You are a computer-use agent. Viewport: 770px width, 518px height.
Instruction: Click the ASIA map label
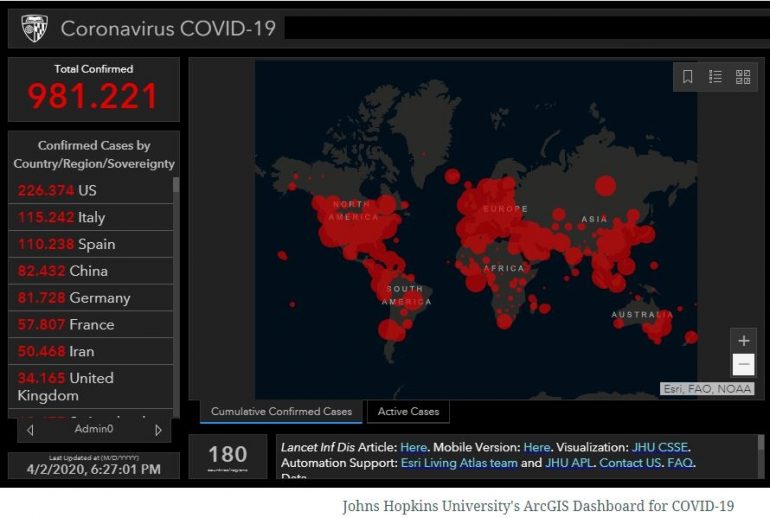pyautogui.click(x=594, y=219)
